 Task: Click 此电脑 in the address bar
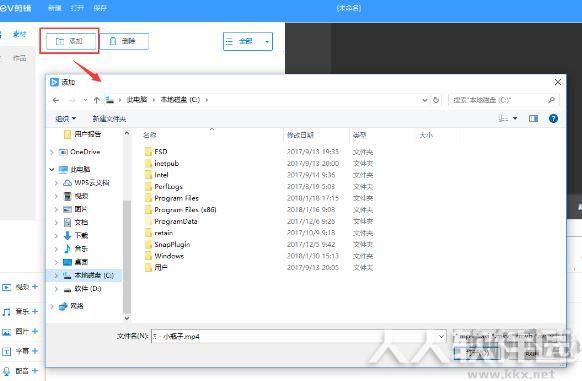[x=137, y=100]
